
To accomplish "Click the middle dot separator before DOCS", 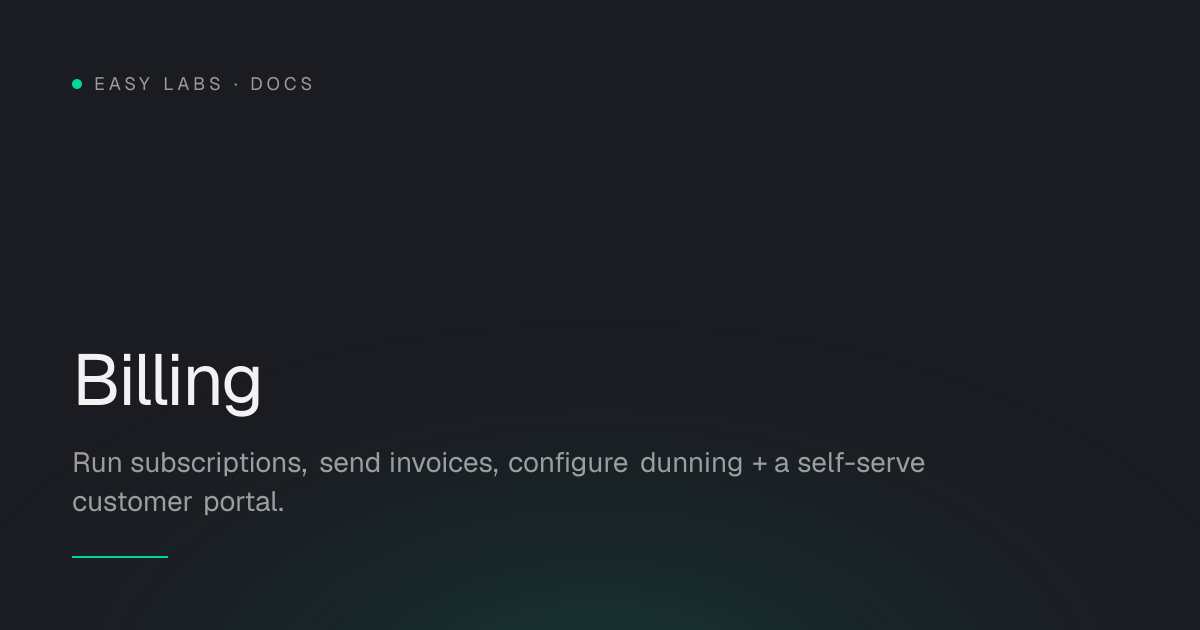I will click(x=236, y=84).
